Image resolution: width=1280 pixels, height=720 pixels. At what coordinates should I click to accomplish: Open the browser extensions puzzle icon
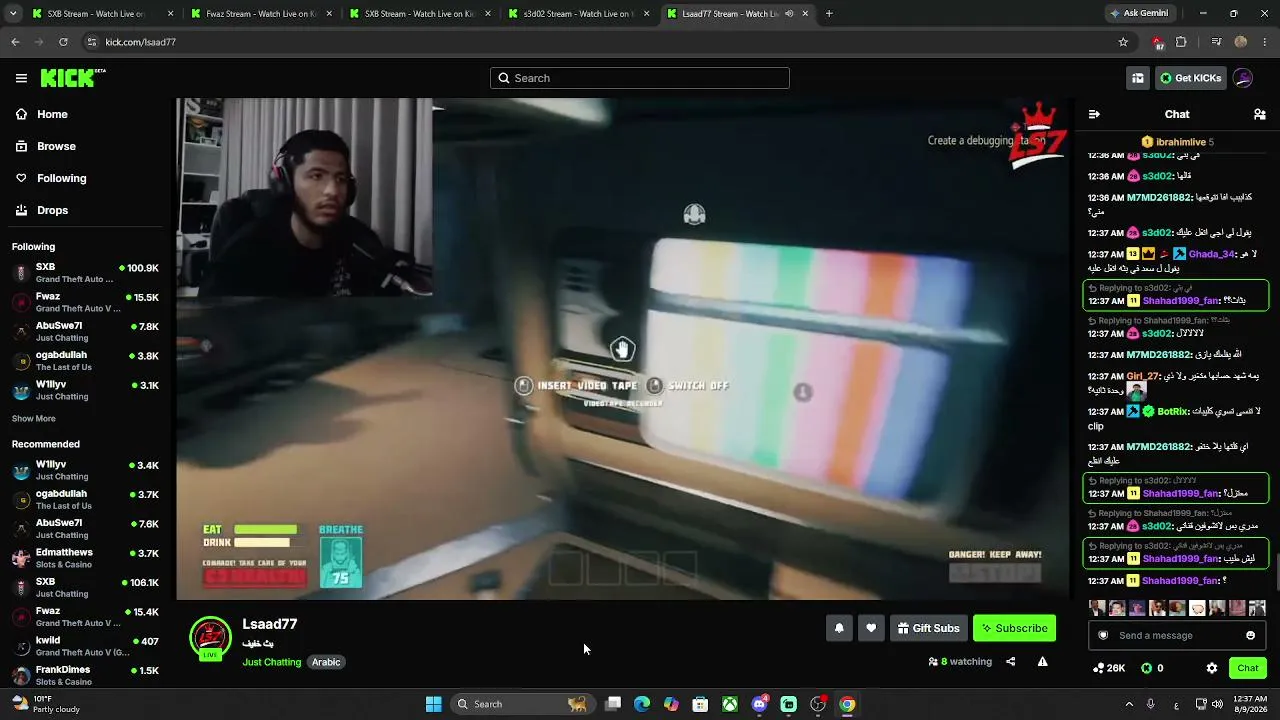1181,42
